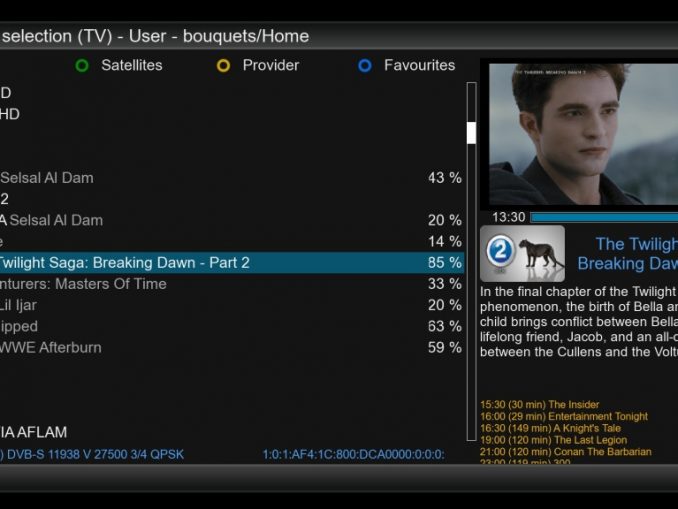Click the blue Favourites circle icon
Viewport: 678px width, 509px height.
click(365, 66)
